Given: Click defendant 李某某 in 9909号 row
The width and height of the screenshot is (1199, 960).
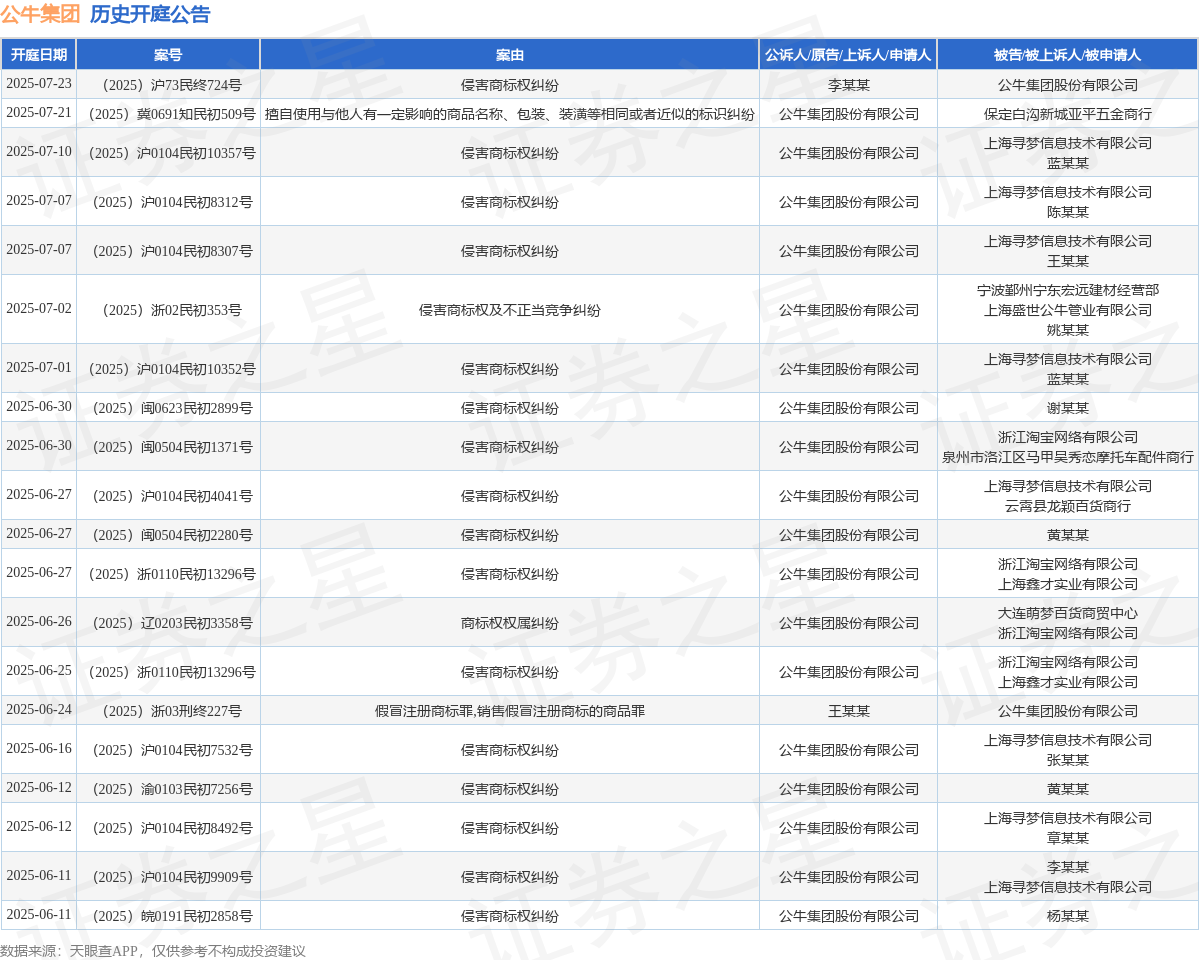Looking at the screenshot, I should [x=1067, y=867].
